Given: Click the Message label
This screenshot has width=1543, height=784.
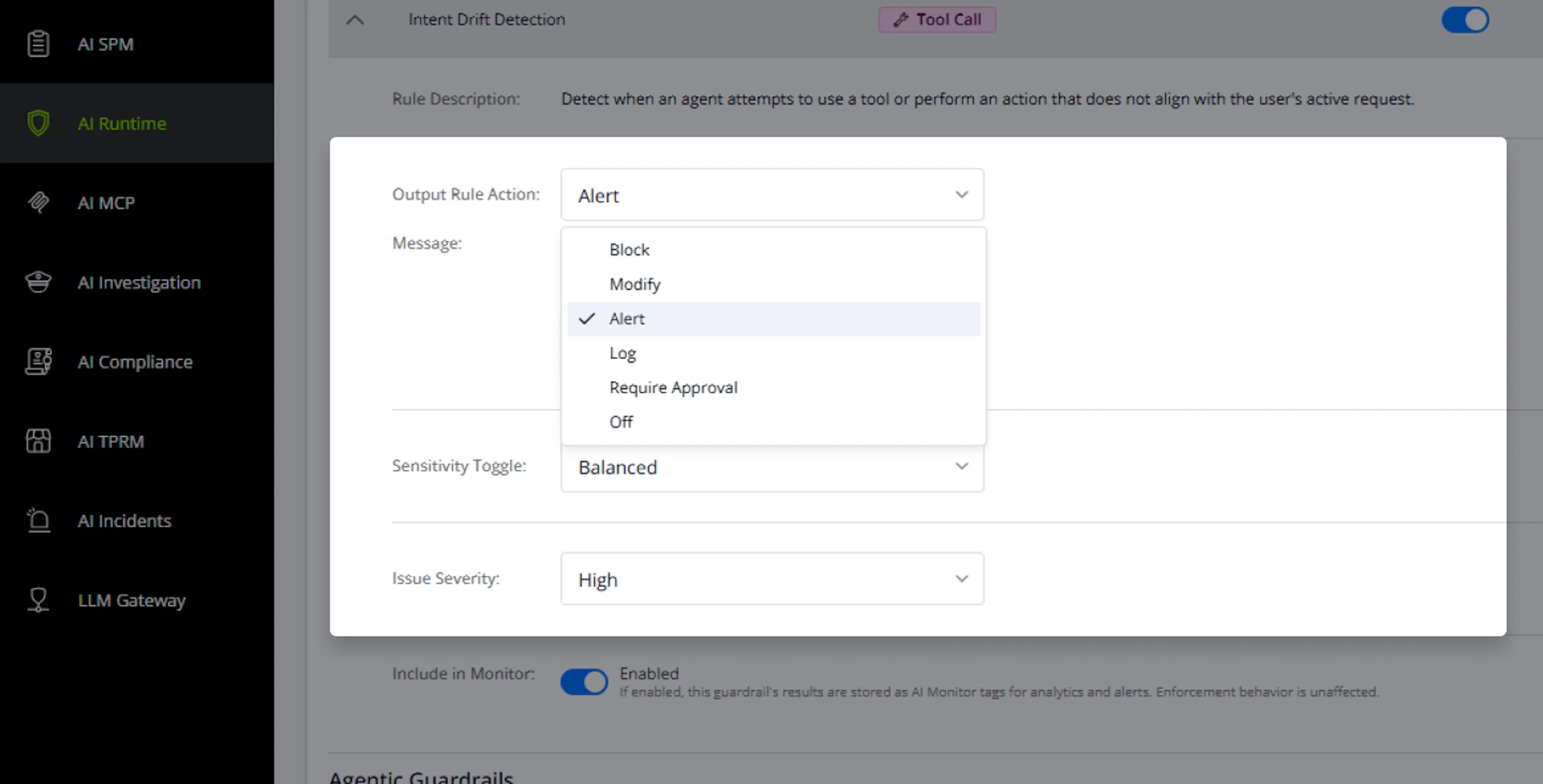Looking at the screenshot, I should [x=427, y=243].
